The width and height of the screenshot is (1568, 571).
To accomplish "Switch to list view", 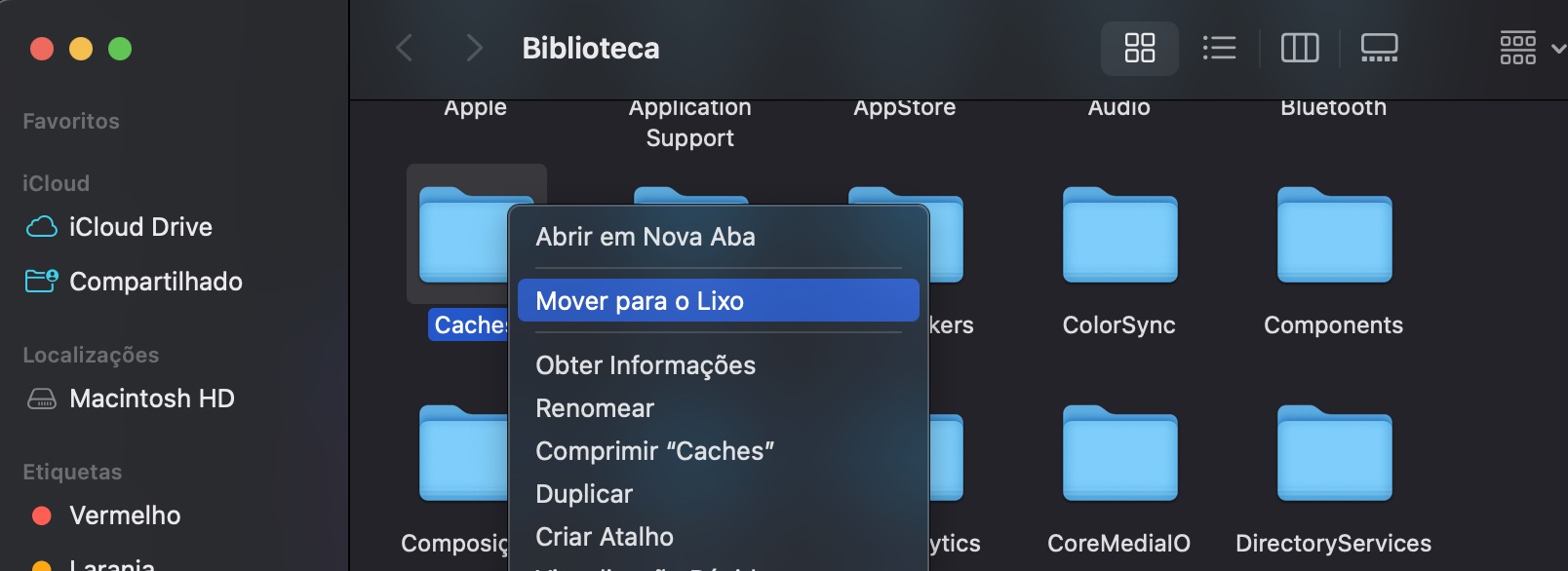I will pyautogui.click(x=1219, y=47).
